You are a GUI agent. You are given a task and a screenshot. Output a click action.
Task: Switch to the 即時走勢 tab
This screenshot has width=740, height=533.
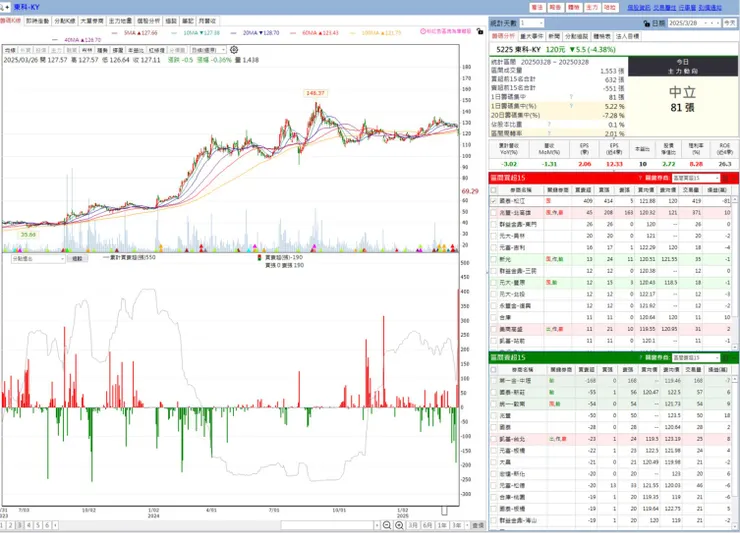point(37,21)
